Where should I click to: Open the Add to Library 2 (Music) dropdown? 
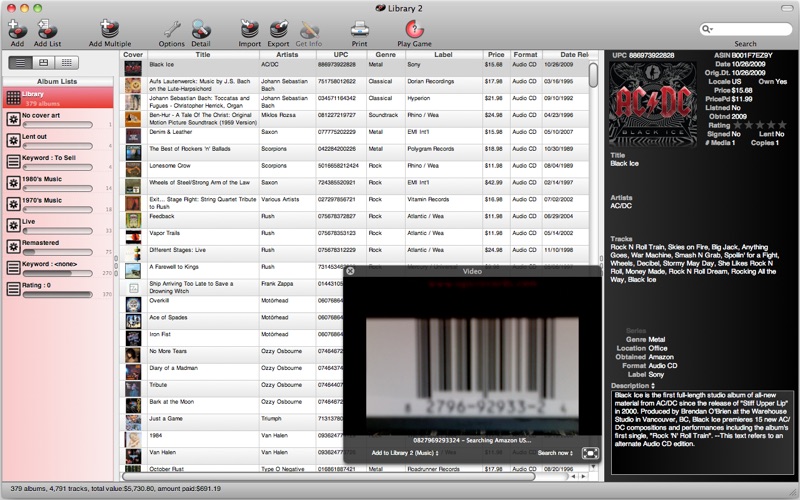point(405,453)
